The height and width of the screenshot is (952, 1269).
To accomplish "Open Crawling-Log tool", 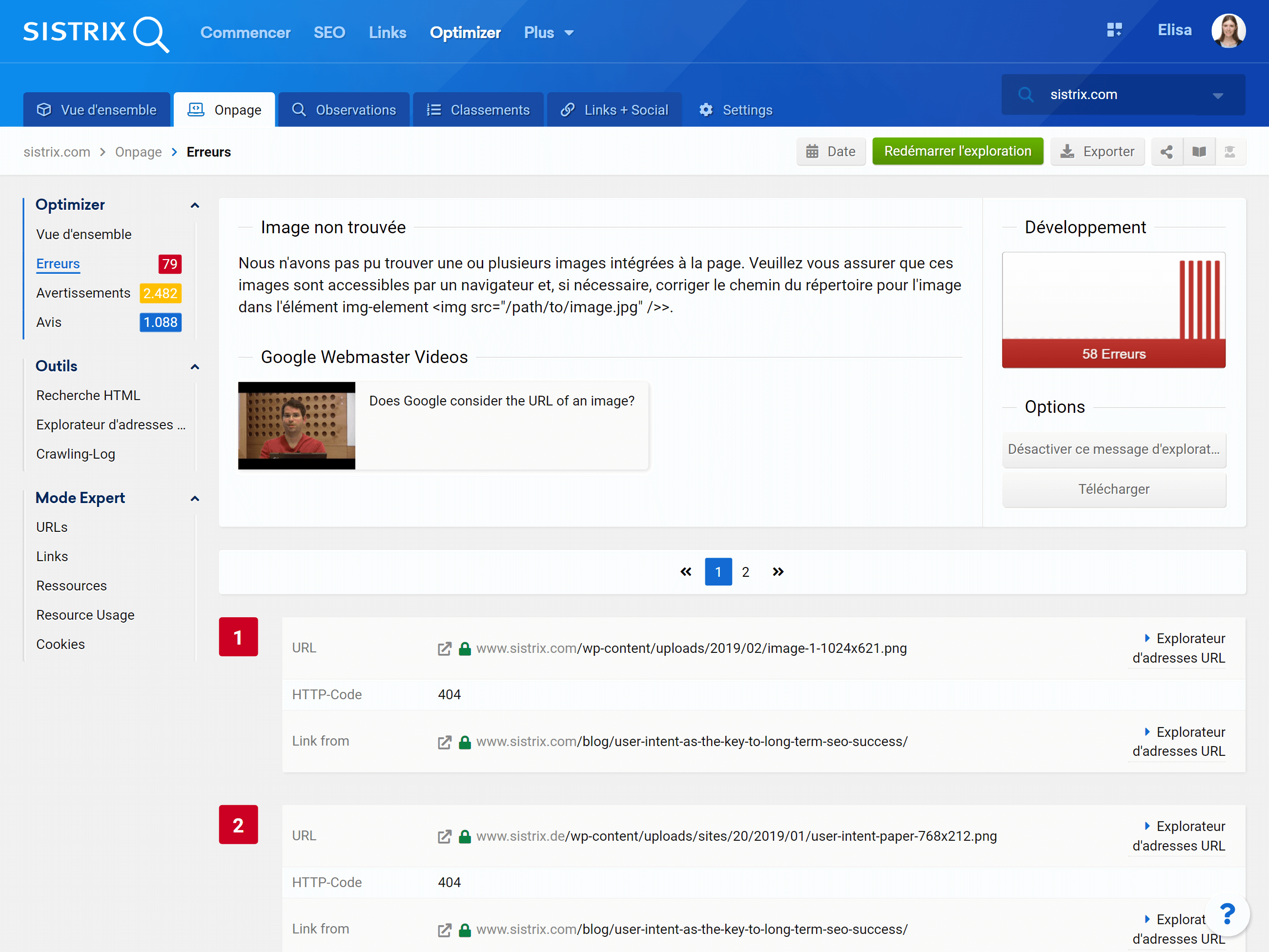I will coord(76,454).
